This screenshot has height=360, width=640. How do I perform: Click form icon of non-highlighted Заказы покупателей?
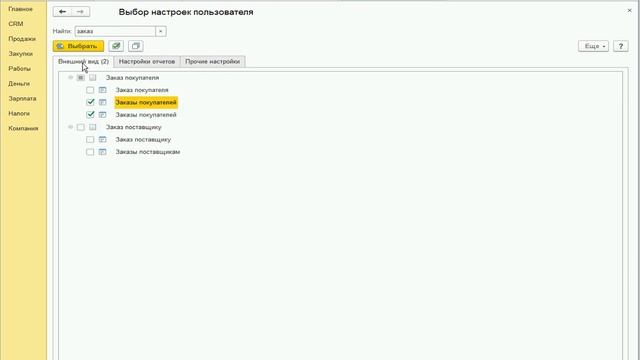[102, 115]
